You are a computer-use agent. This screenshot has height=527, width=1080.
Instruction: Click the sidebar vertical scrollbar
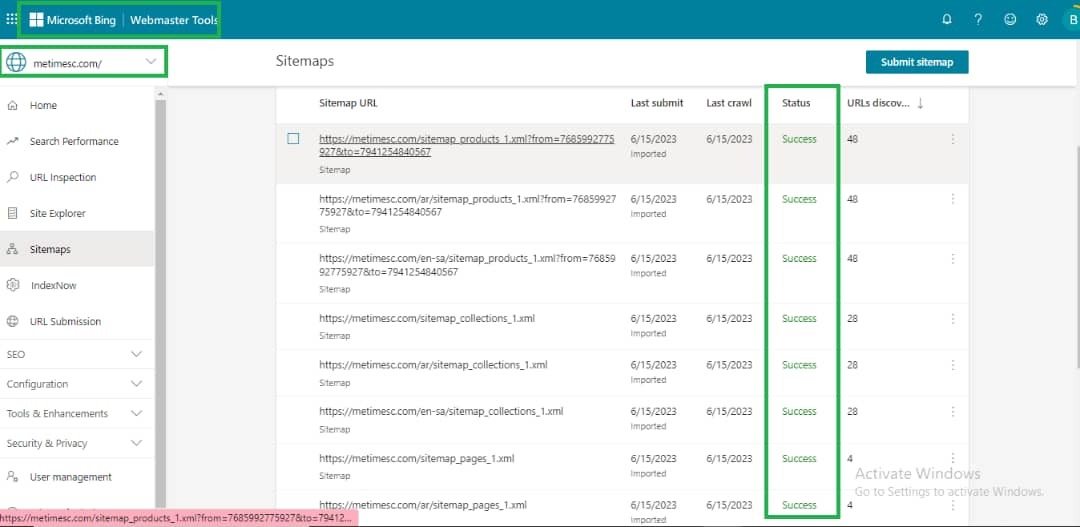click(x=159, y=300)
